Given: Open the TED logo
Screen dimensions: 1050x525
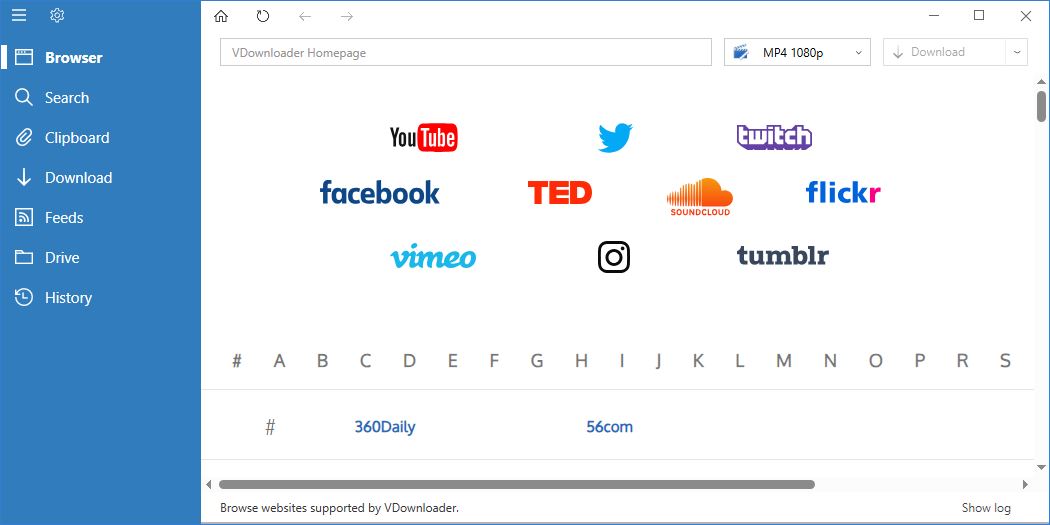Looking at the screenshot, I should (x=560, y=193).
